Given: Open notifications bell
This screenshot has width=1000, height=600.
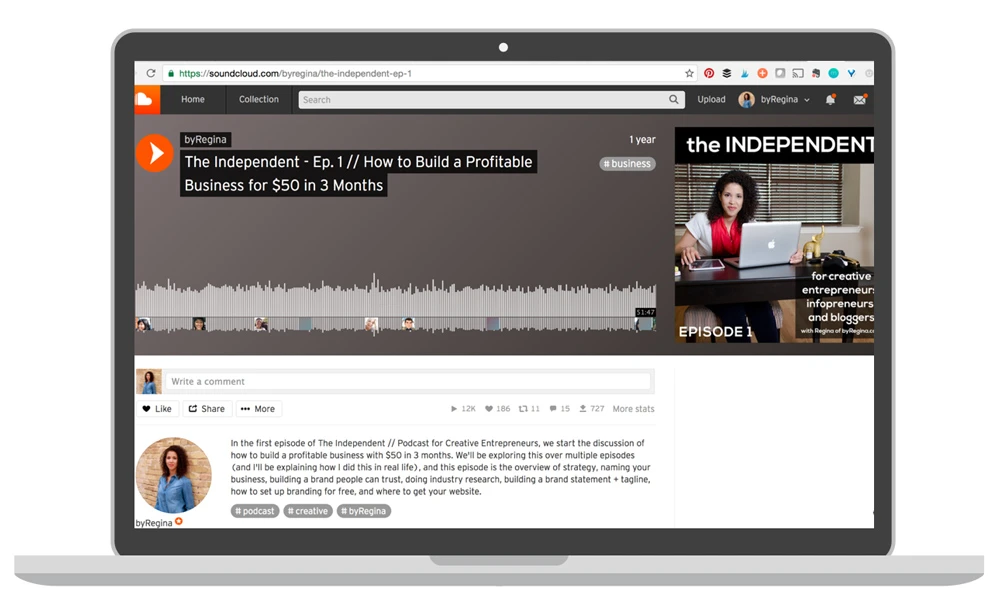Looking at the screenshot, I should pos(830,99).
